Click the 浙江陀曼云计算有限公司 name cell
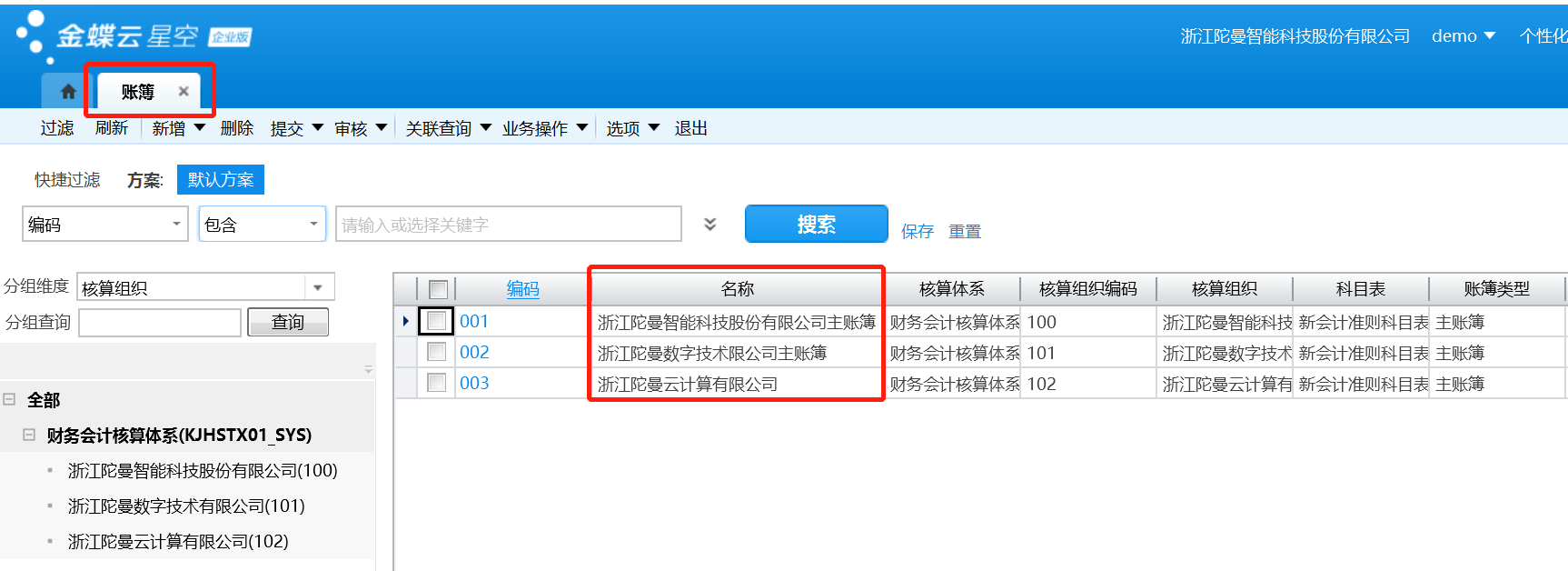The height and width of the screenshot is (571, 1568). point(737,384)
